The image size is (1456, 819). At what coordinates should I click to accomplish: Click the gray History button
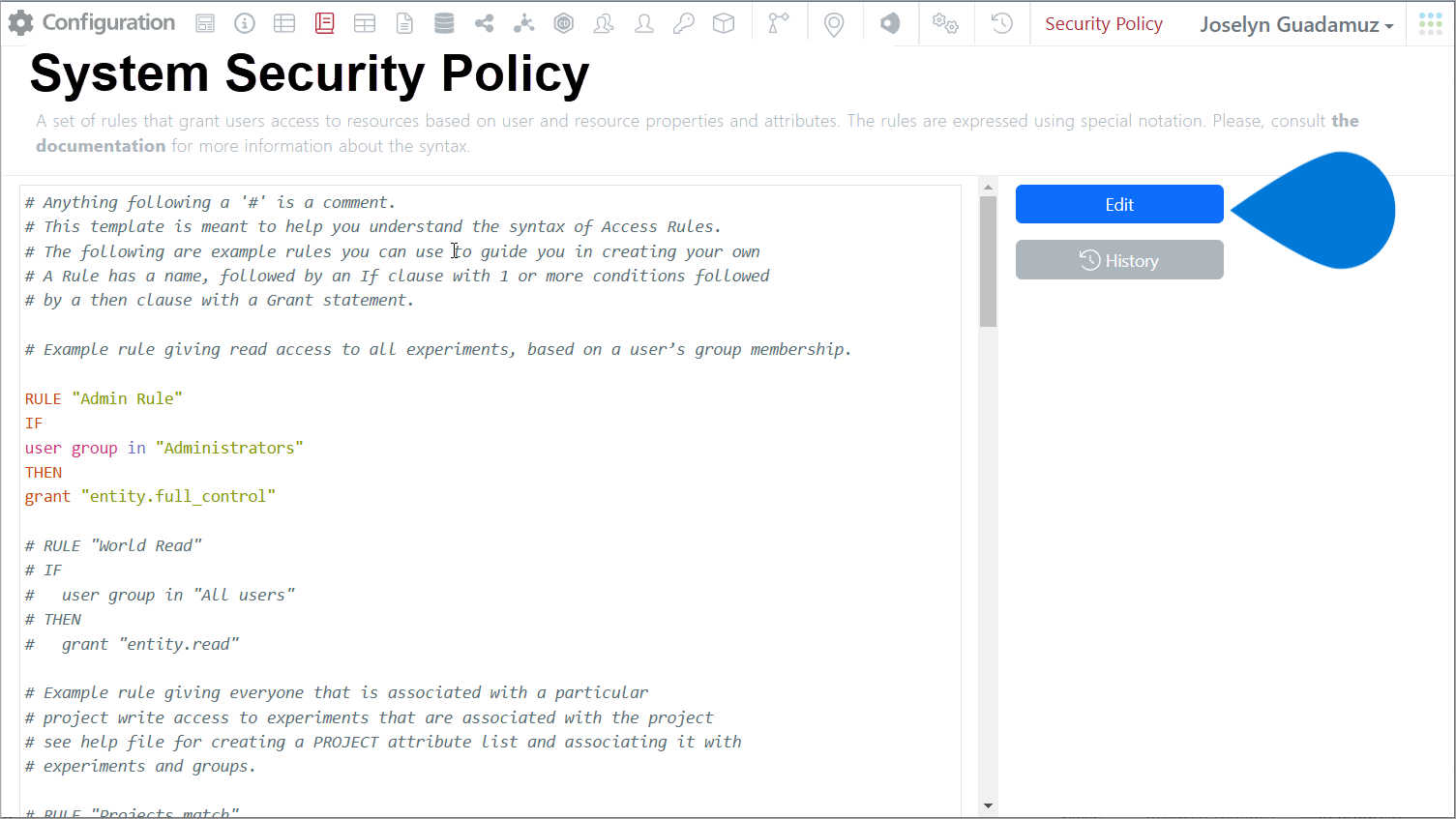click(1119, 260)
